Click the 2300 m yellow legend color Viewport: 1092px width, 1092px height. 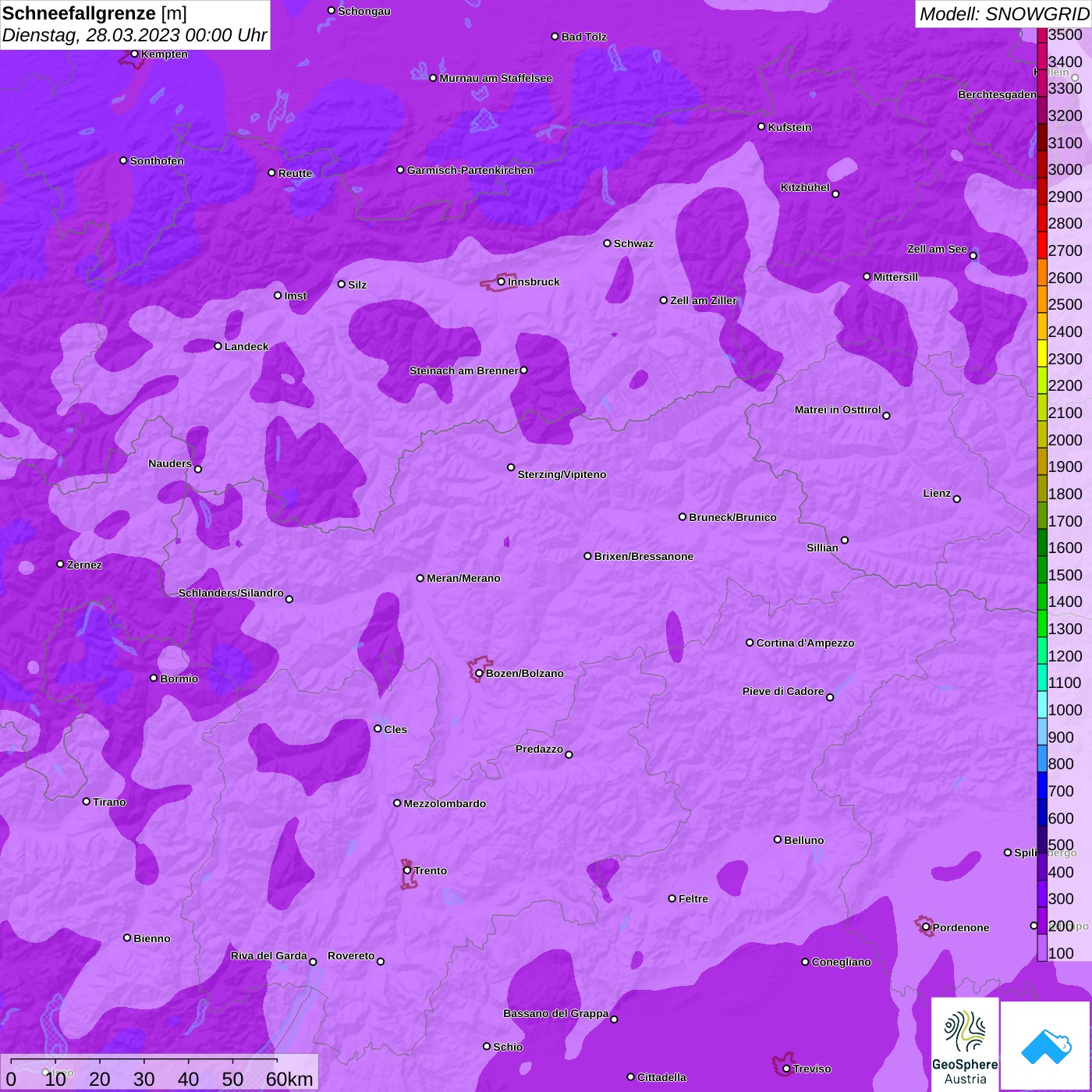pyautogui.click(x=1042, y=353)
